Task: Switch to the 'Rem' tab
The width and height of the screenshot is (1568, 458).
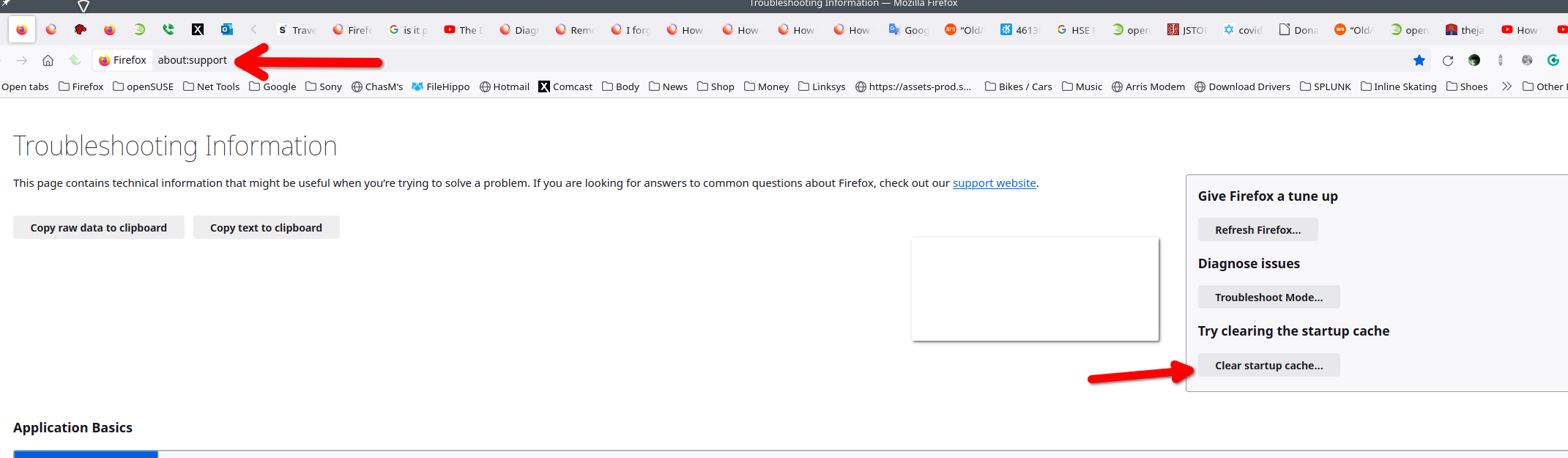Action: [576, 30]
